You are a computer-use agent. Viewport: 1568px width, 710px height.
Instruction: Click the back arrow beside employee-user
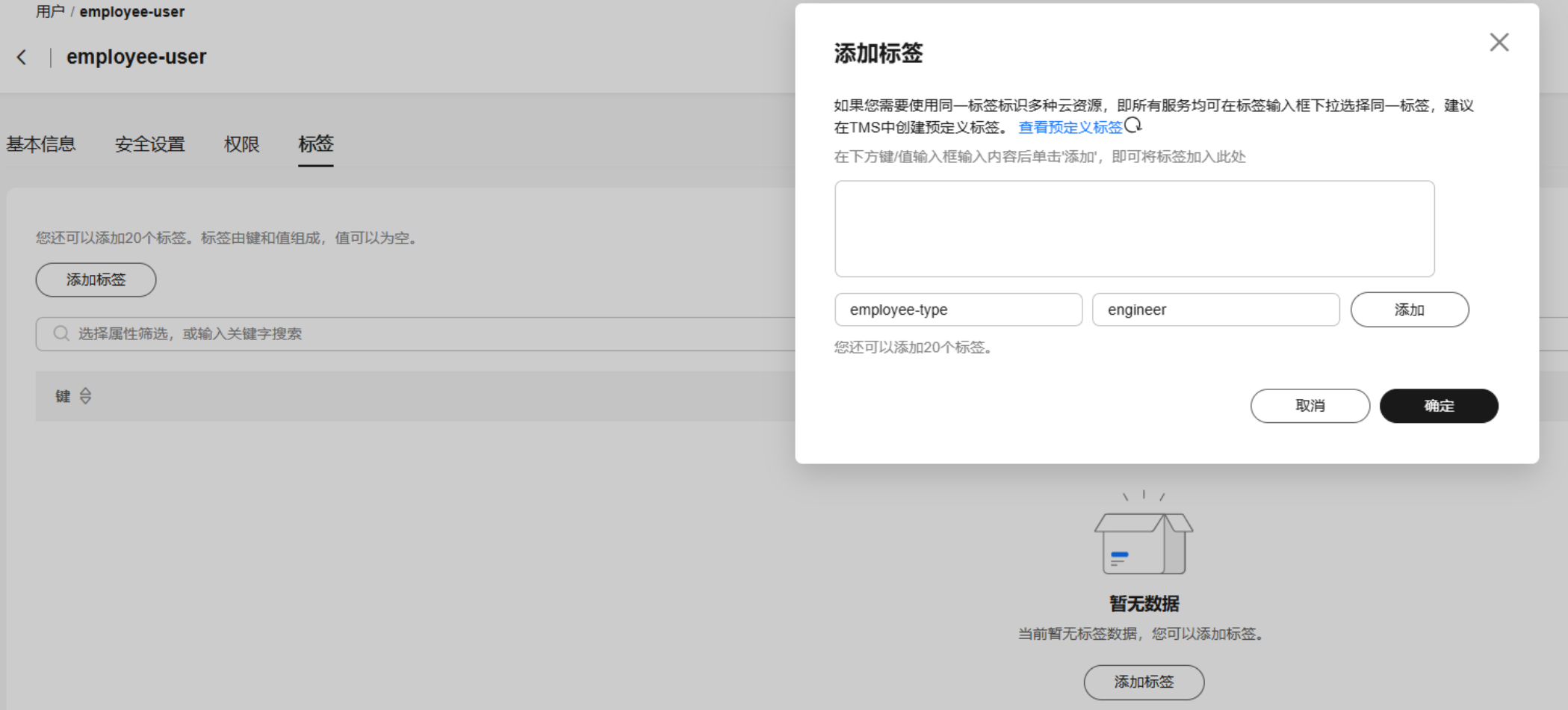tap(22, 57)
